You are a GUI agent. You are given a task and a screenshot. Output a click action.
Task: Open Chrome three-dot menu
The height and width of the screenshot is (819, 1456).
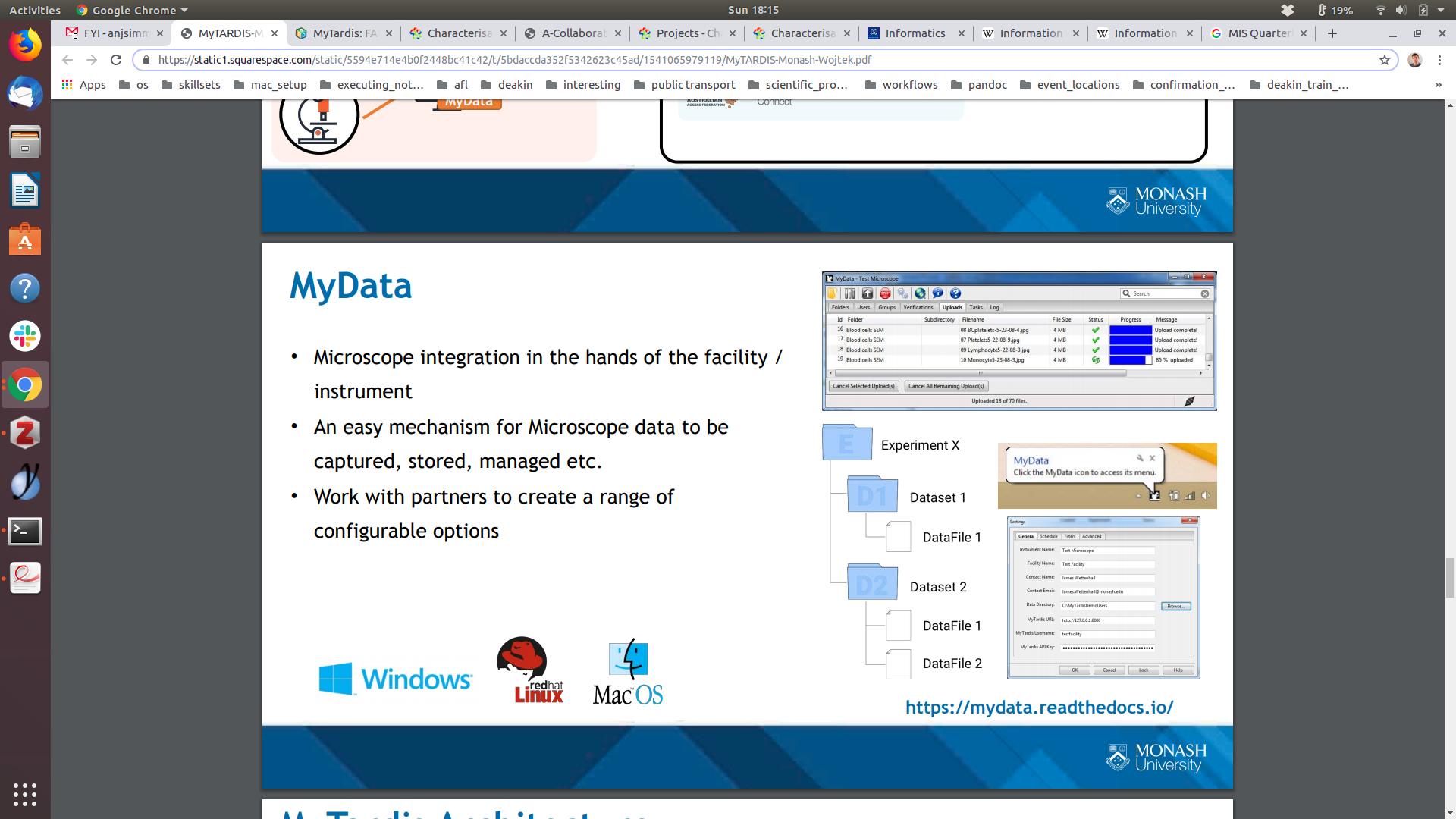tap(1439, 60)
